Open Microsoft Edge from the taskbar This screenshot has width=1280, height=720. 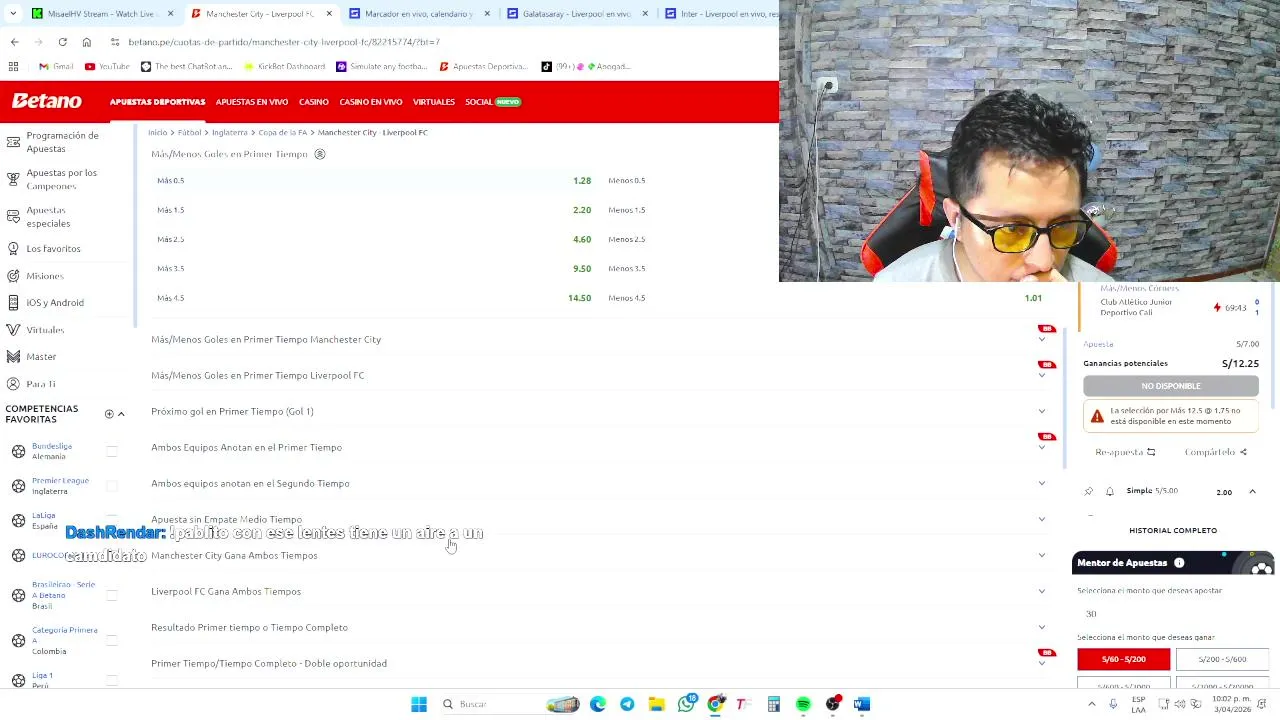(x=598, y=704)
